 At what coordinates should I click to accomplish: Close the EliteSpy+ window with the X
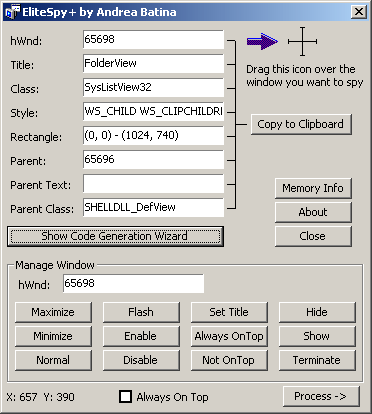coord(359,12)
